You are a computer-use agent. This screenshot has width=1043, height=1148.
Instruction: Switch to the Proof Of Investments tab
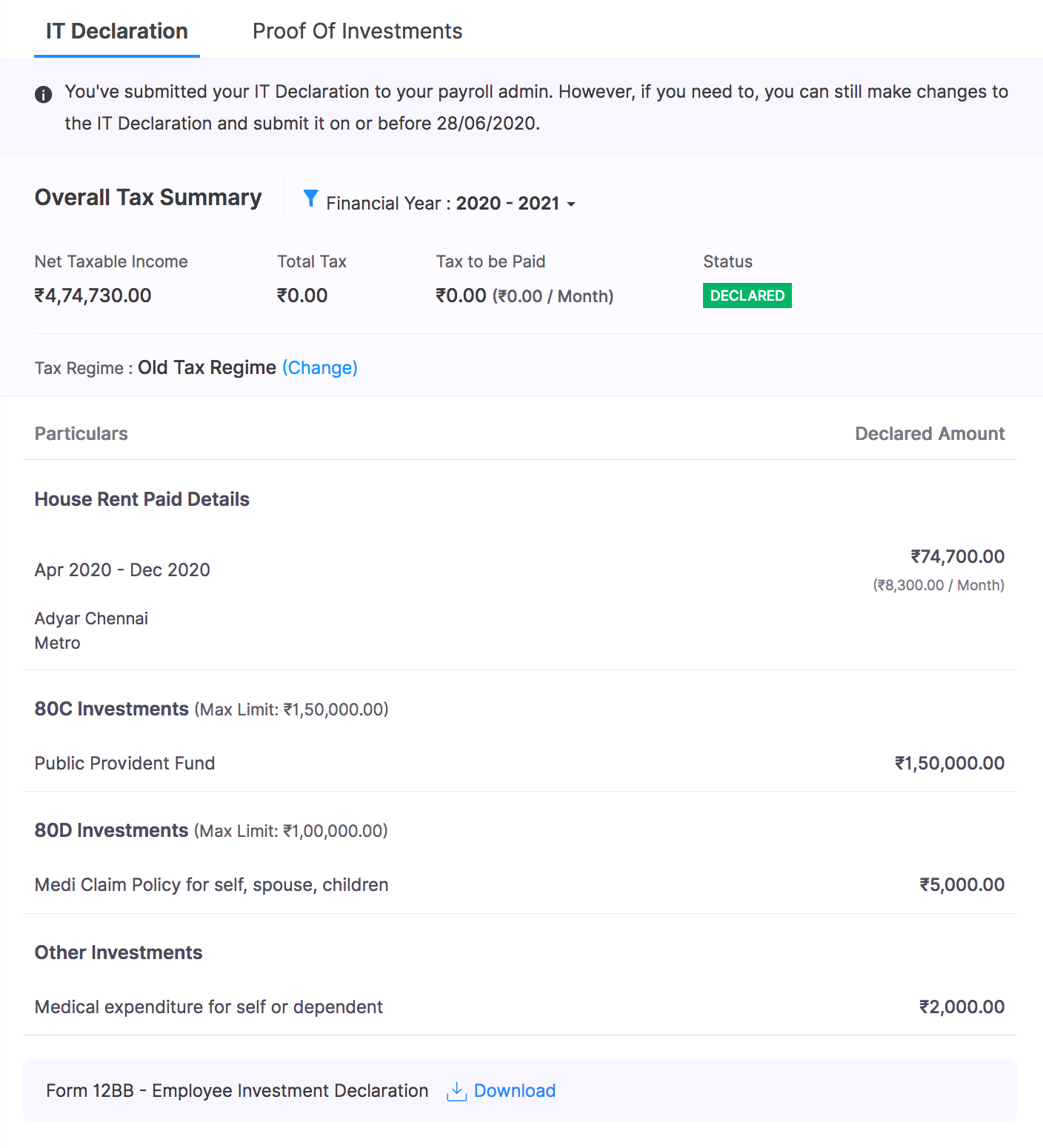pyautogui.click(x=357, y=31)
